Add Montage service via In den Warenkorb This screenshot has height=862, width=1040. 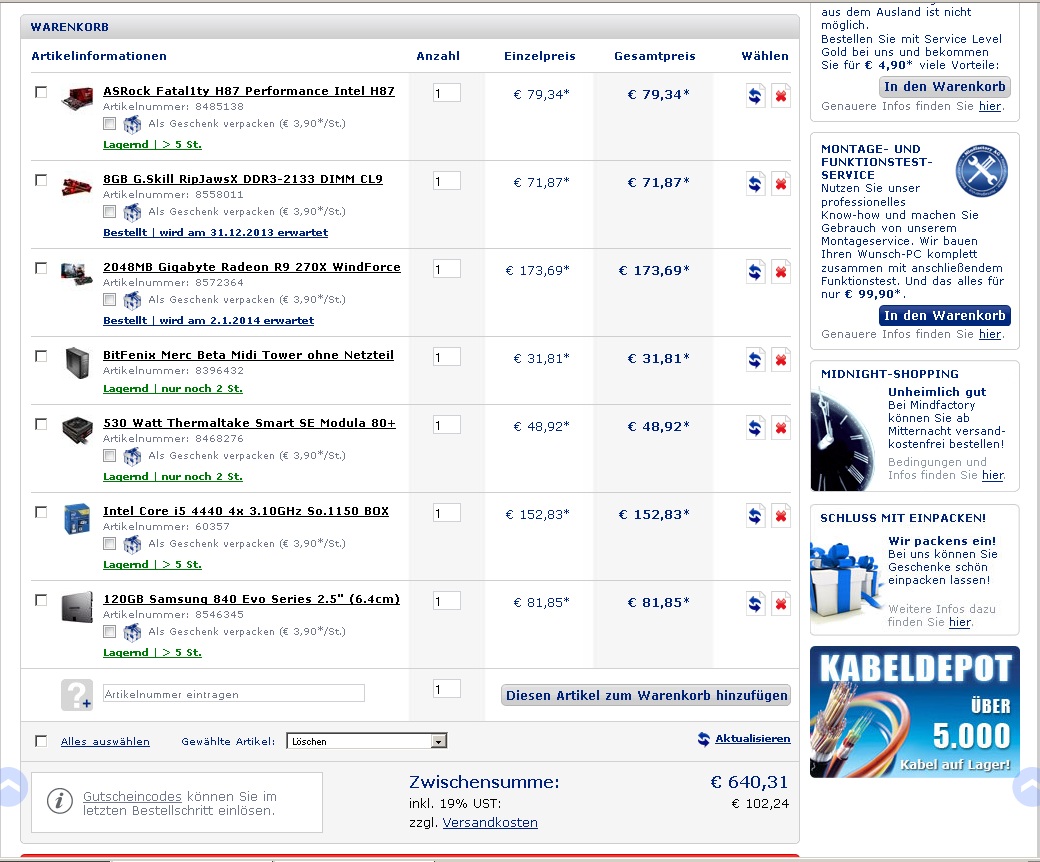coord(945,316)
